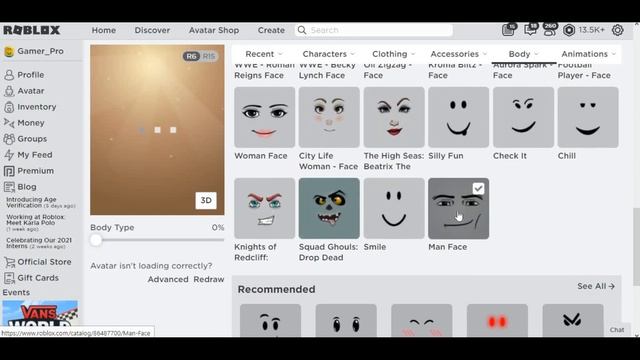Expand the Characters dropdown
The height and width of the screenshot is (360, 640).
(x=329, y=54)
